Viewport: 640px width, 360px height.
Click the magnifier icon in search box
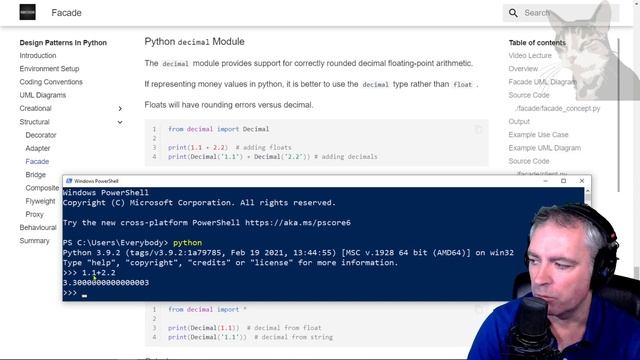513,13
